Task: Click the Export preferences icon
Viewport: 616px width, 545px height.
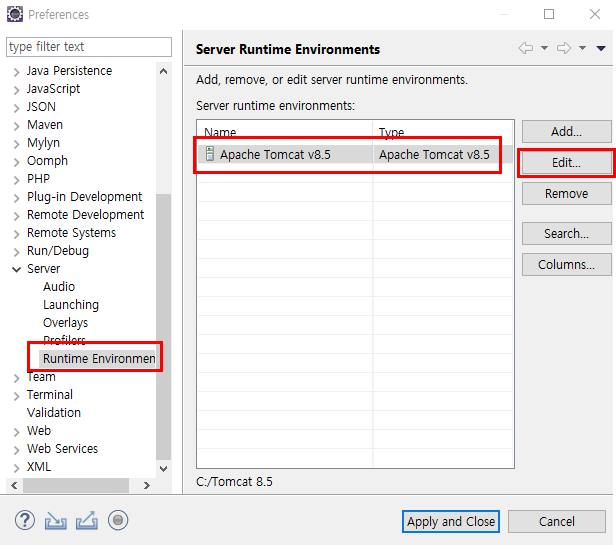Action: (x=87, y=520)
